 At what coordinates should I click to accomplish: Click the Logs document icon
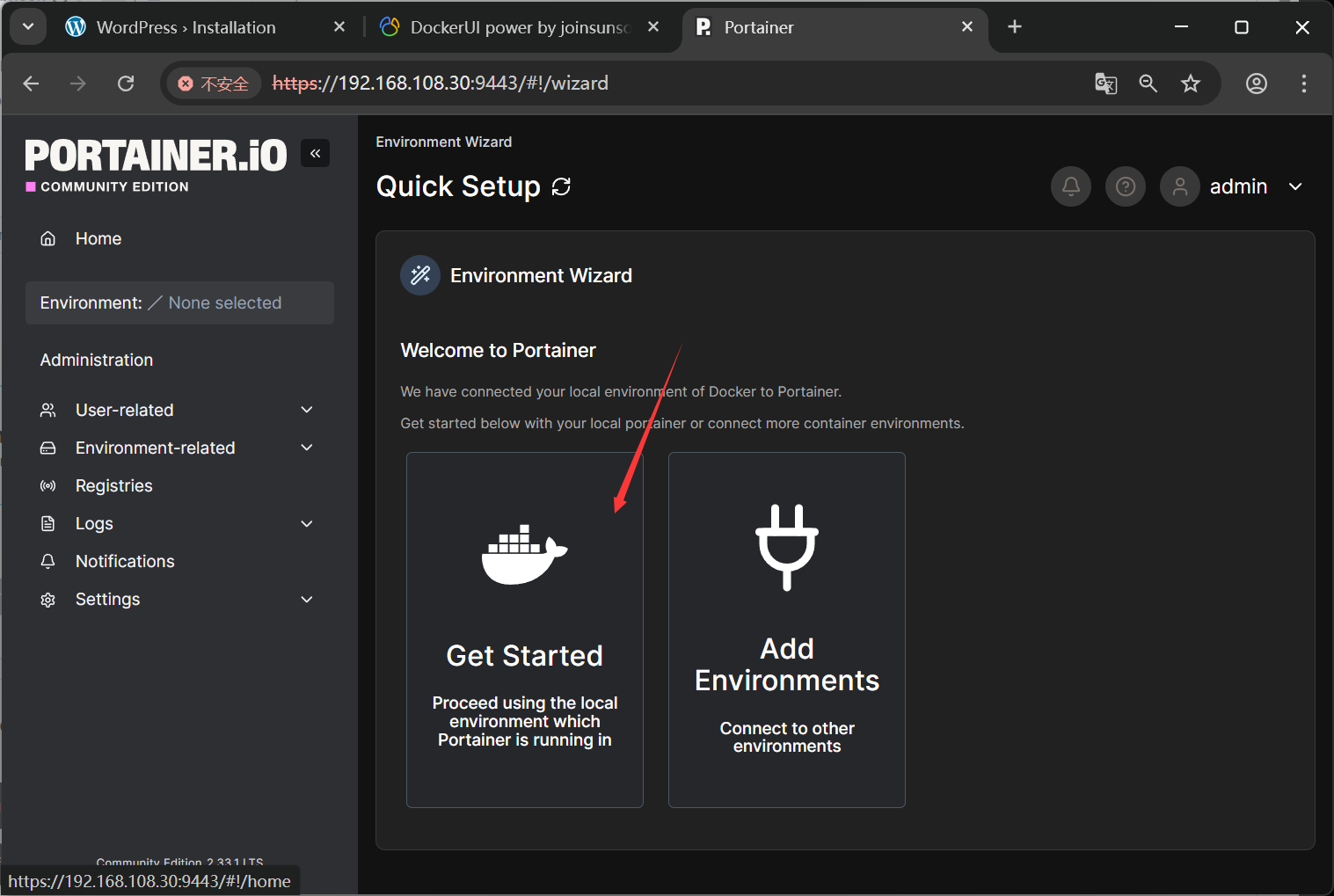coord(48,523)
